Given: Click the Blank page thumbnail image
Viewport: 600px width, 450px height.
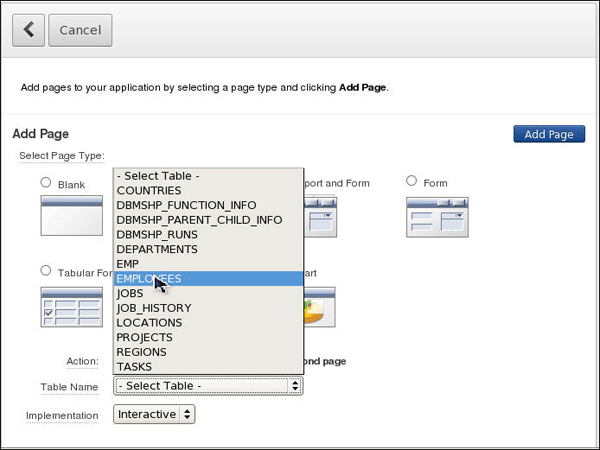Looking at the screenshot, I should tap(72, 215).
